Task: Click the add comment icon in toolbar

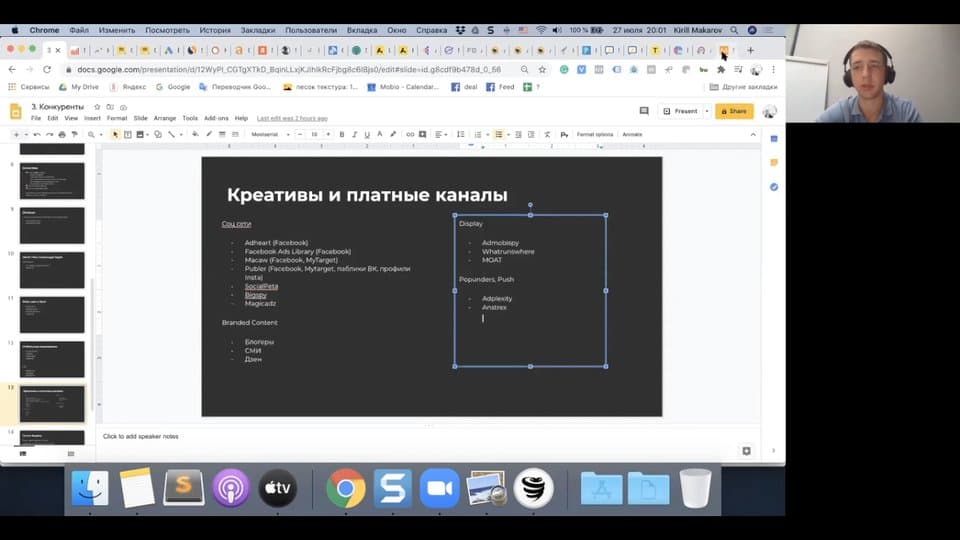Action: [422, 135]
